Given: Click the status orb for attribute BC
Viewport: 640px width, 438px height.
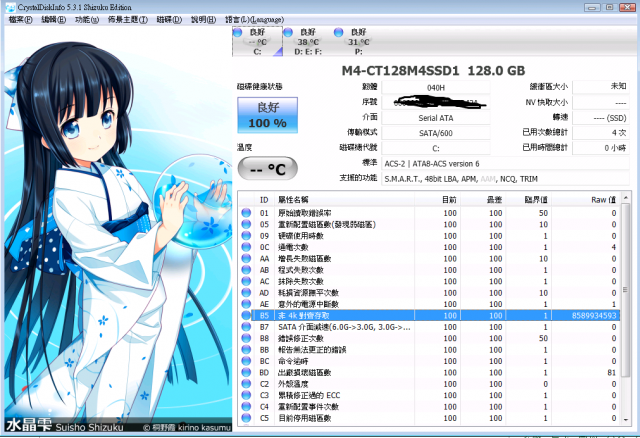Looking at the screenshot, I should [x=246, y=361].
